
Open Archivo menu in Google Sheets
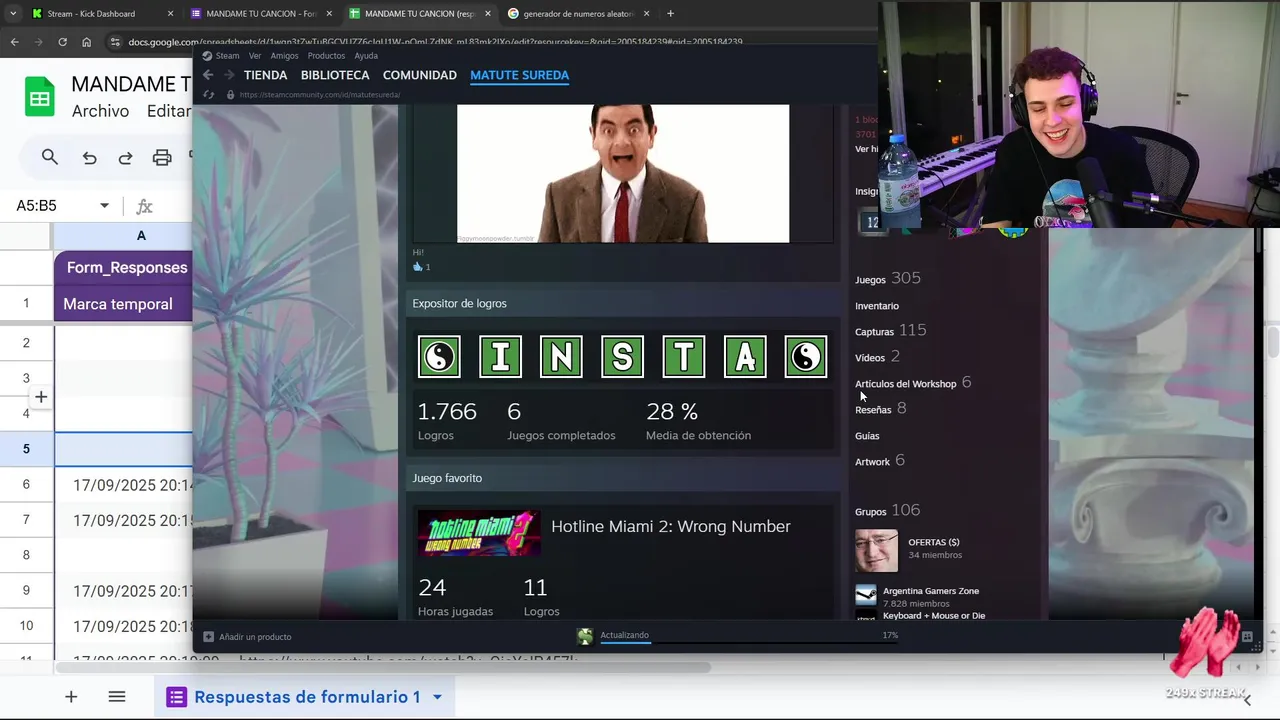pos(100,111)
